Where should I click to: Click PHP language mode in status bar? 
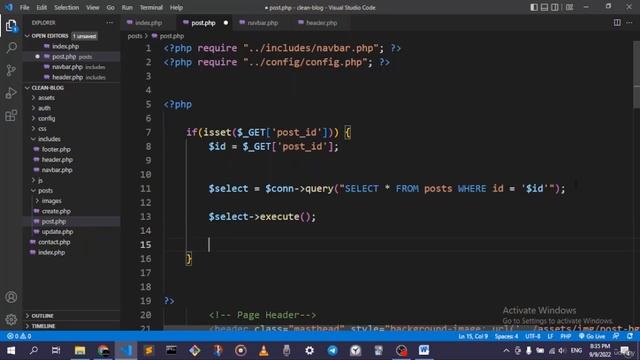(565, 336)
